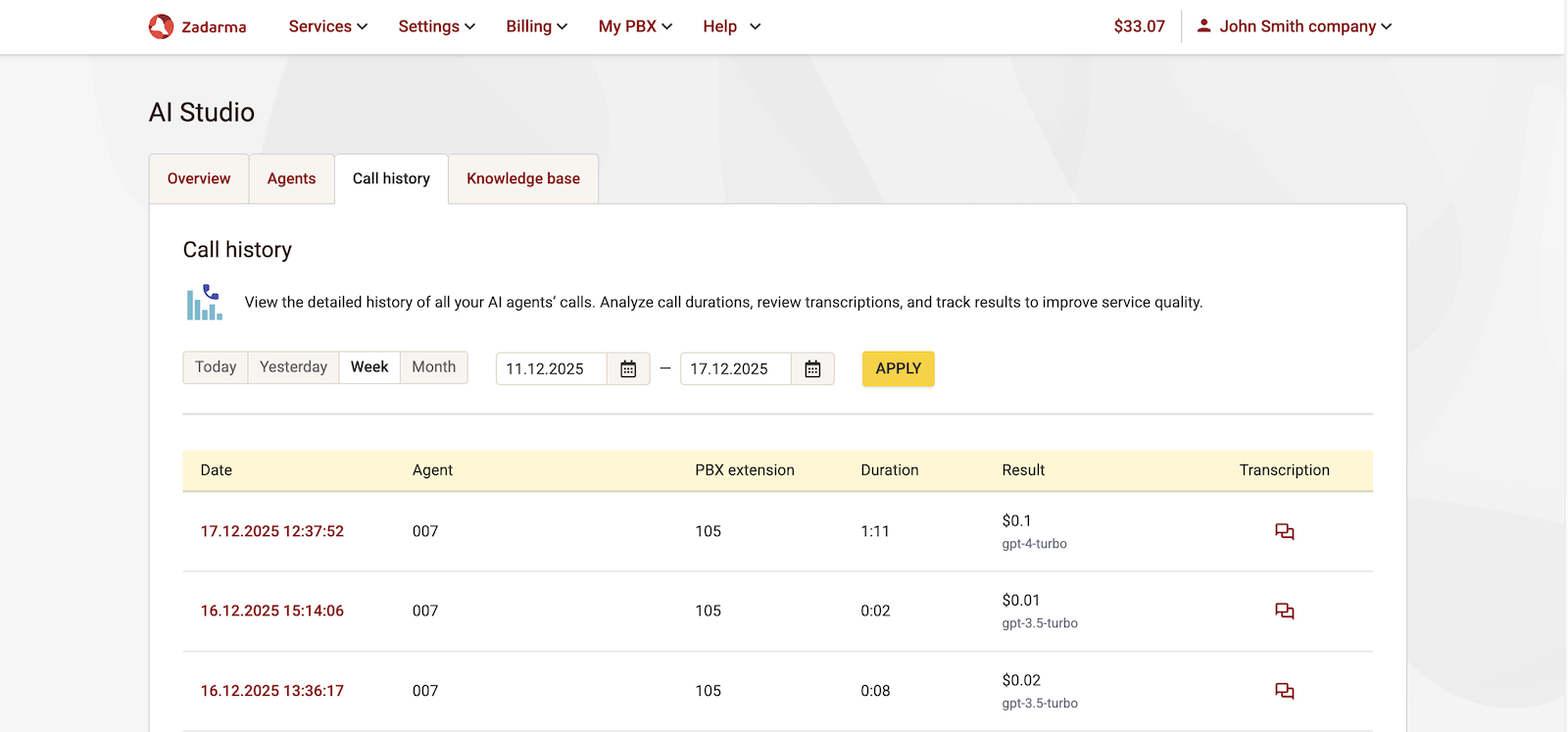1568x732 pixels.
Task: View transcription for 16.12.2025 13:36:17 call
Action: click(x=1284, y=691)
